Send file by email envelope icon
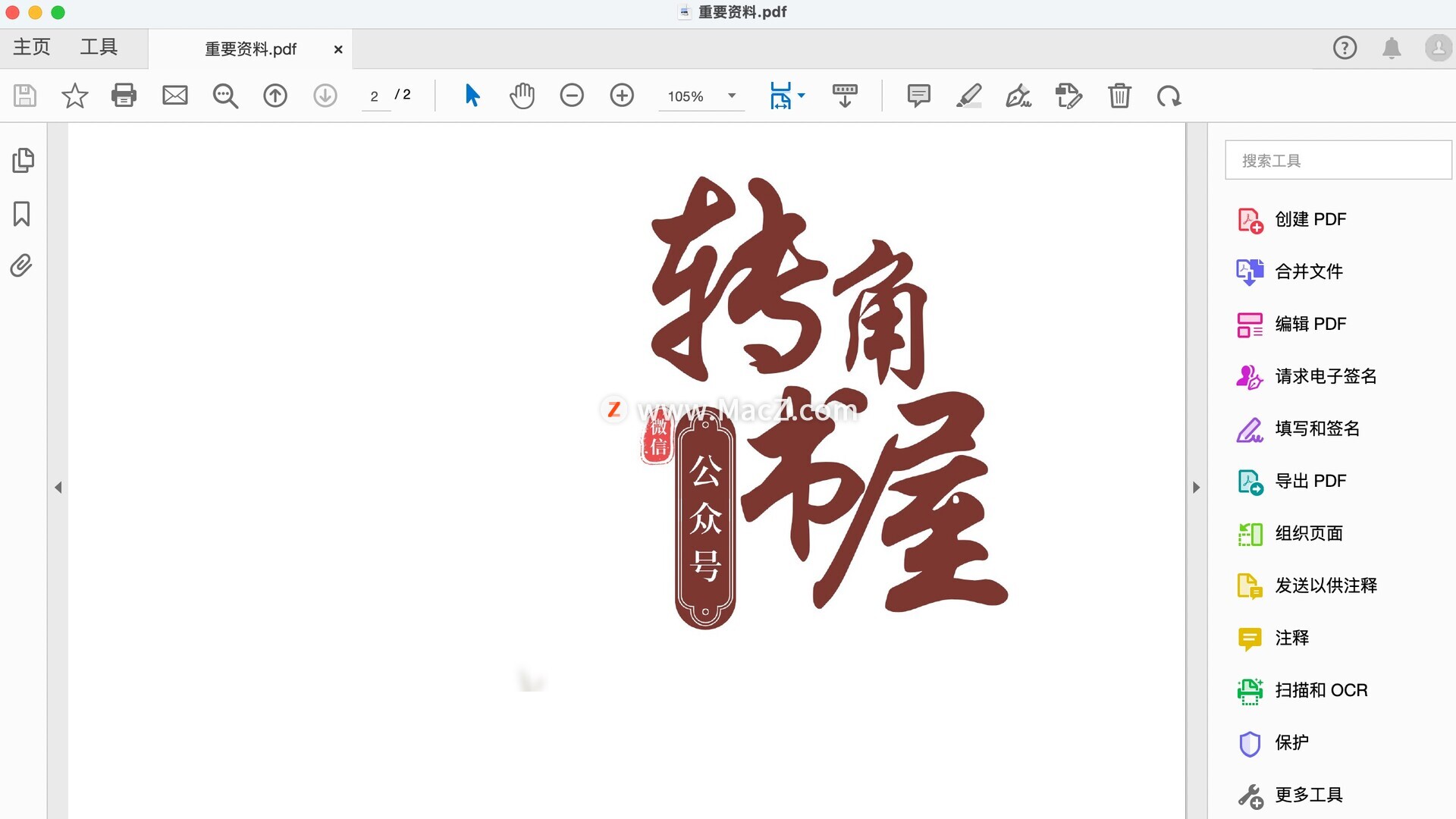This screenshot has width=1456, height=819. (175, 96)
